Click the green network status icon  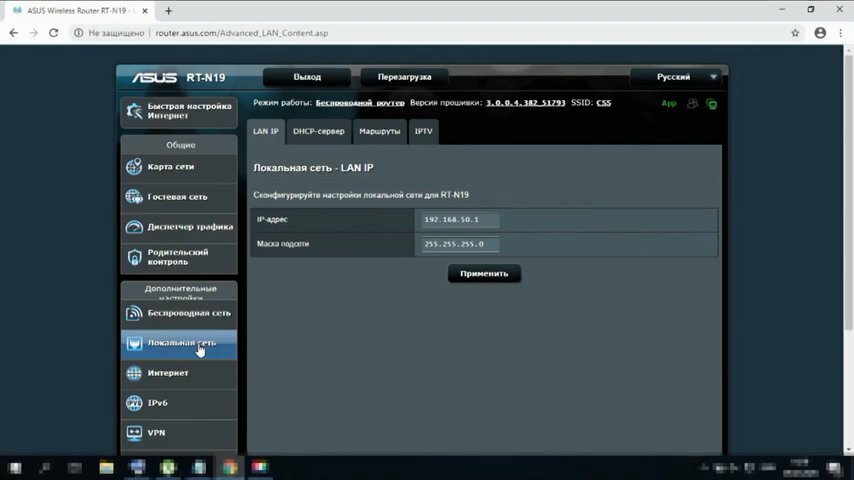pos(711,104)
